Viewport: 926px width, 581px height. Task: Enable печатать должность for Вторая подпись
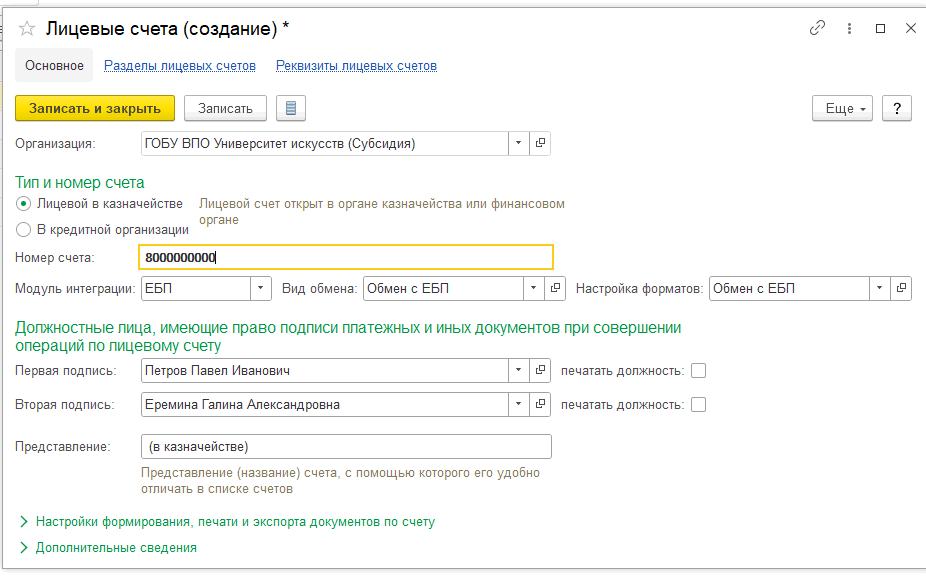(699, 405)
